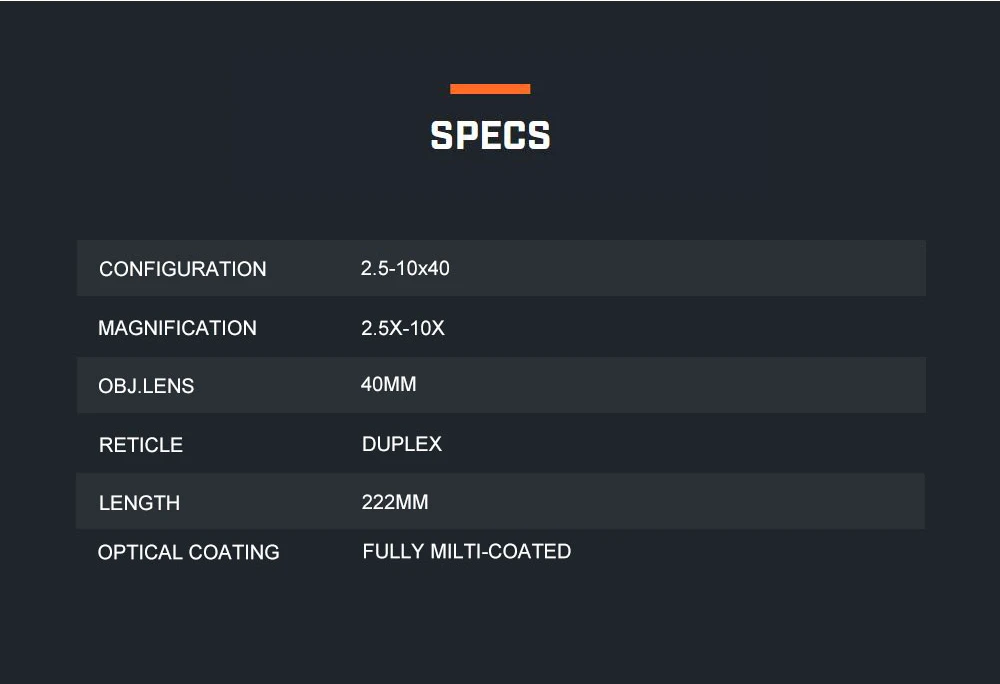Click the 2.5X-10X magnification value

point(402,328)
